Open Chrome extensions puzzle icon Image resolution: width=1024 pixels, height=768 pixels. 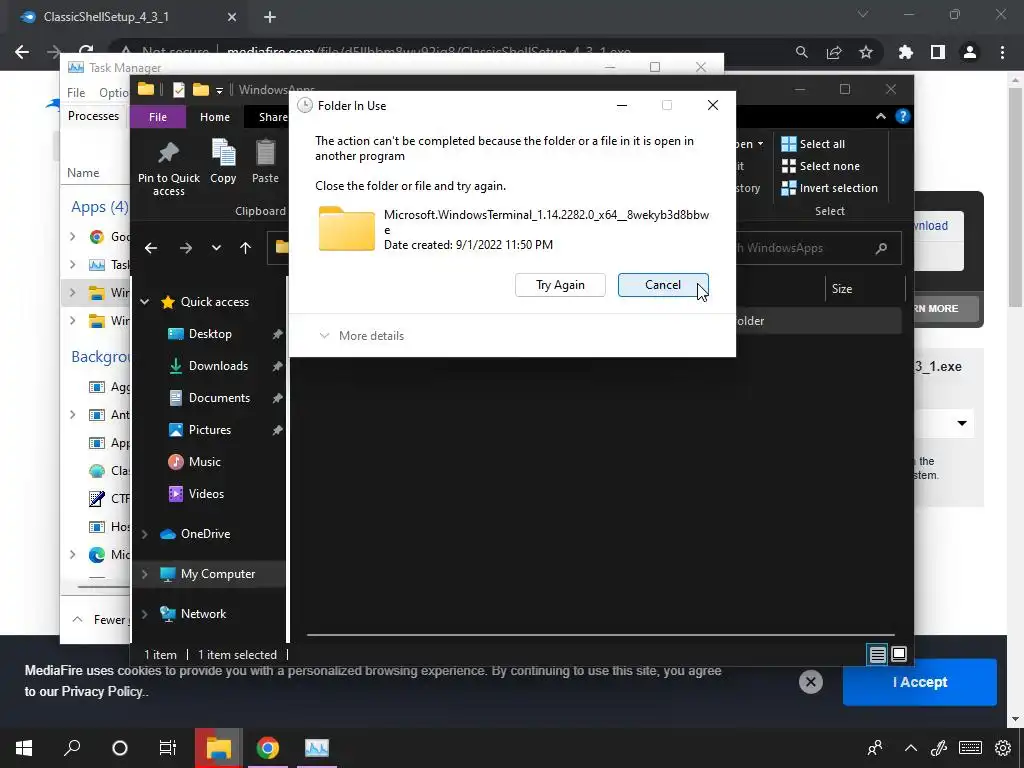pos(906,52)
